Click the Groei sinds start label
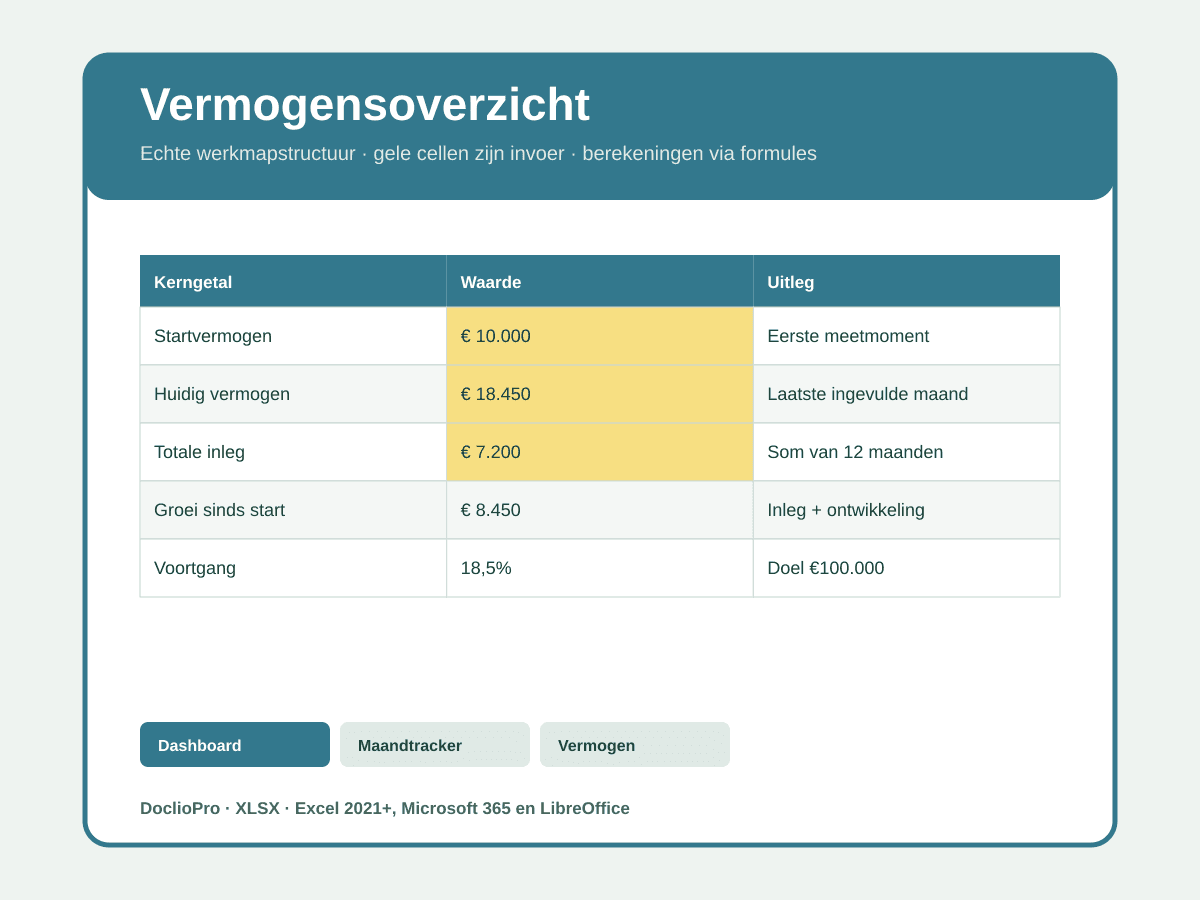Image resolution: width=1200 pixels, height=900 pixels. [x=219, y=510]
